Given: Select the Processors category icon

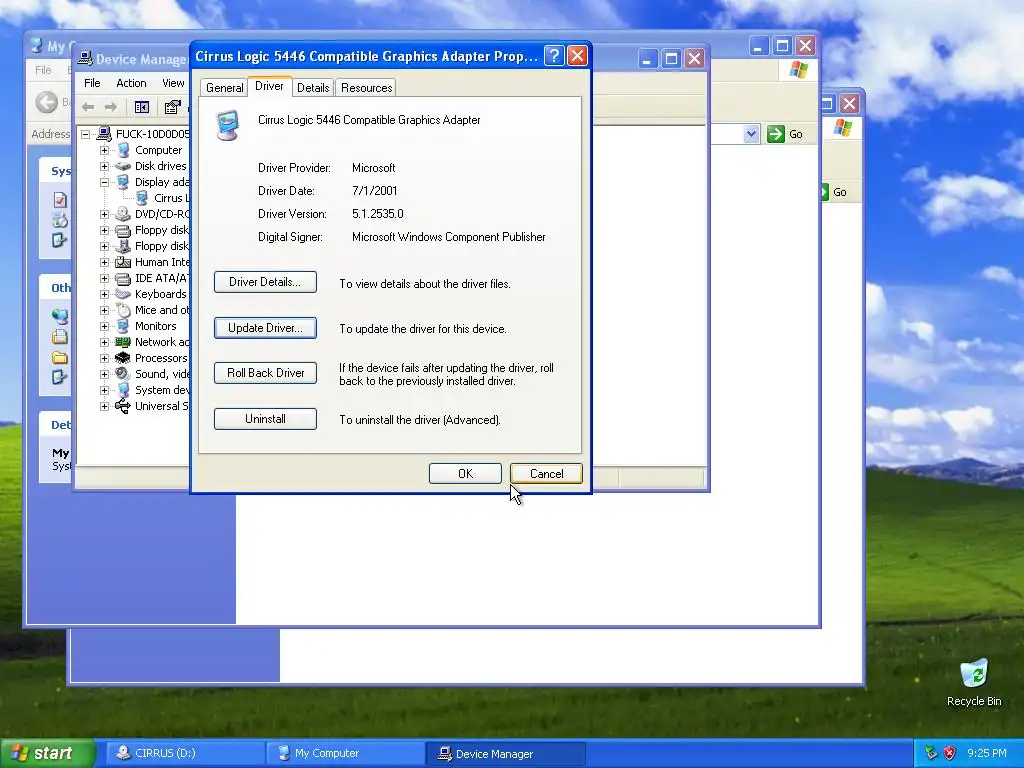Looking at the screenshot, I should click(x=123, y=359).
